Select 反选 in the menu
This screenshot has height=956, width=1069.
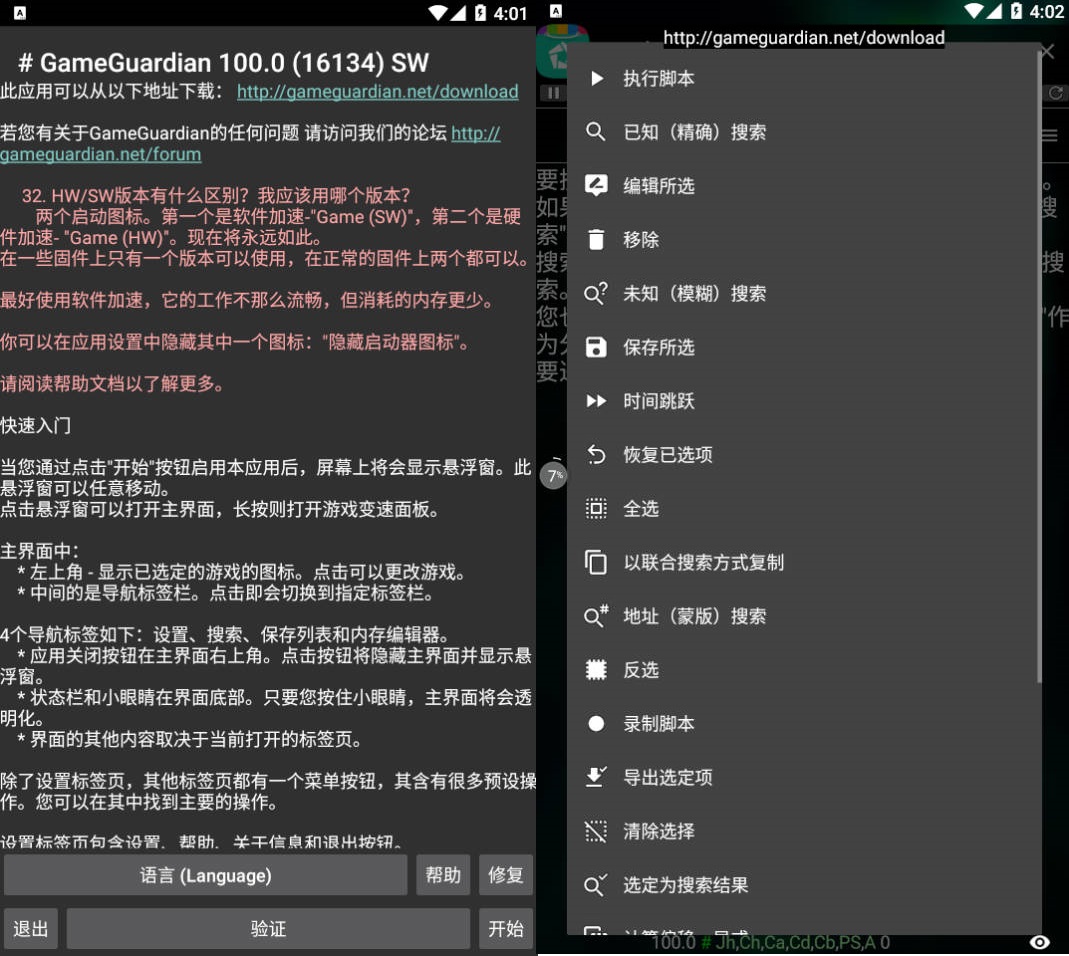click(x=802, y=670)
